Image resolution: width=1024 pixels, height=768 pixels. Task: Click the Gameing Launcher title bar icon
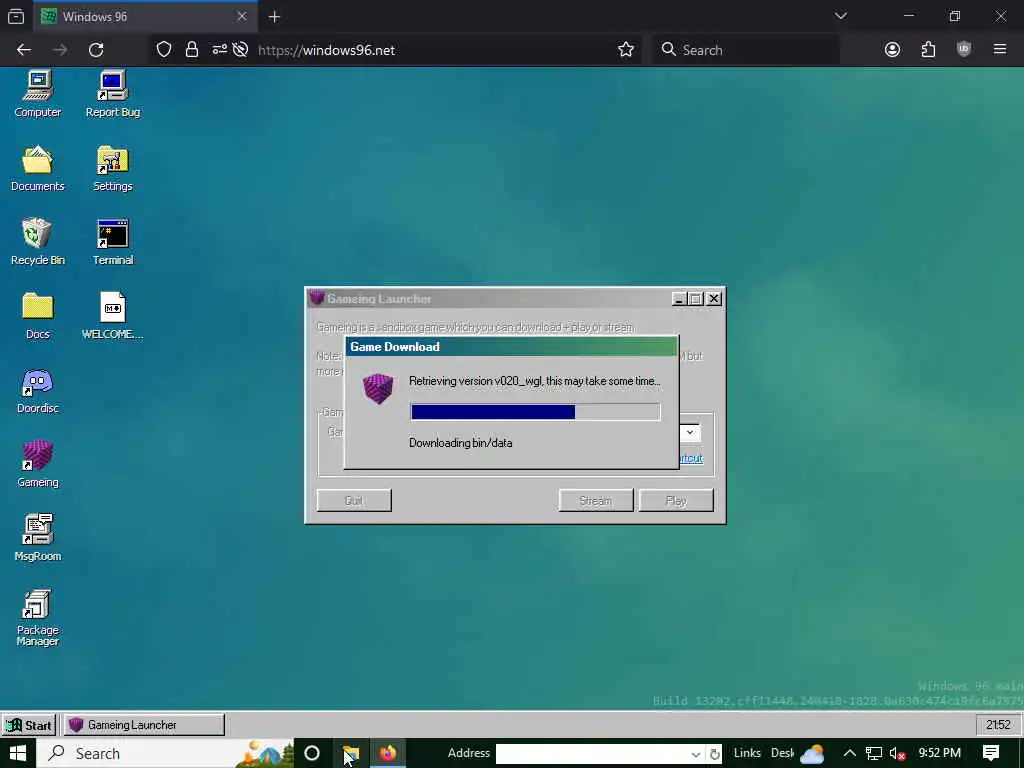pyautogui.click(x=317, y=298)
